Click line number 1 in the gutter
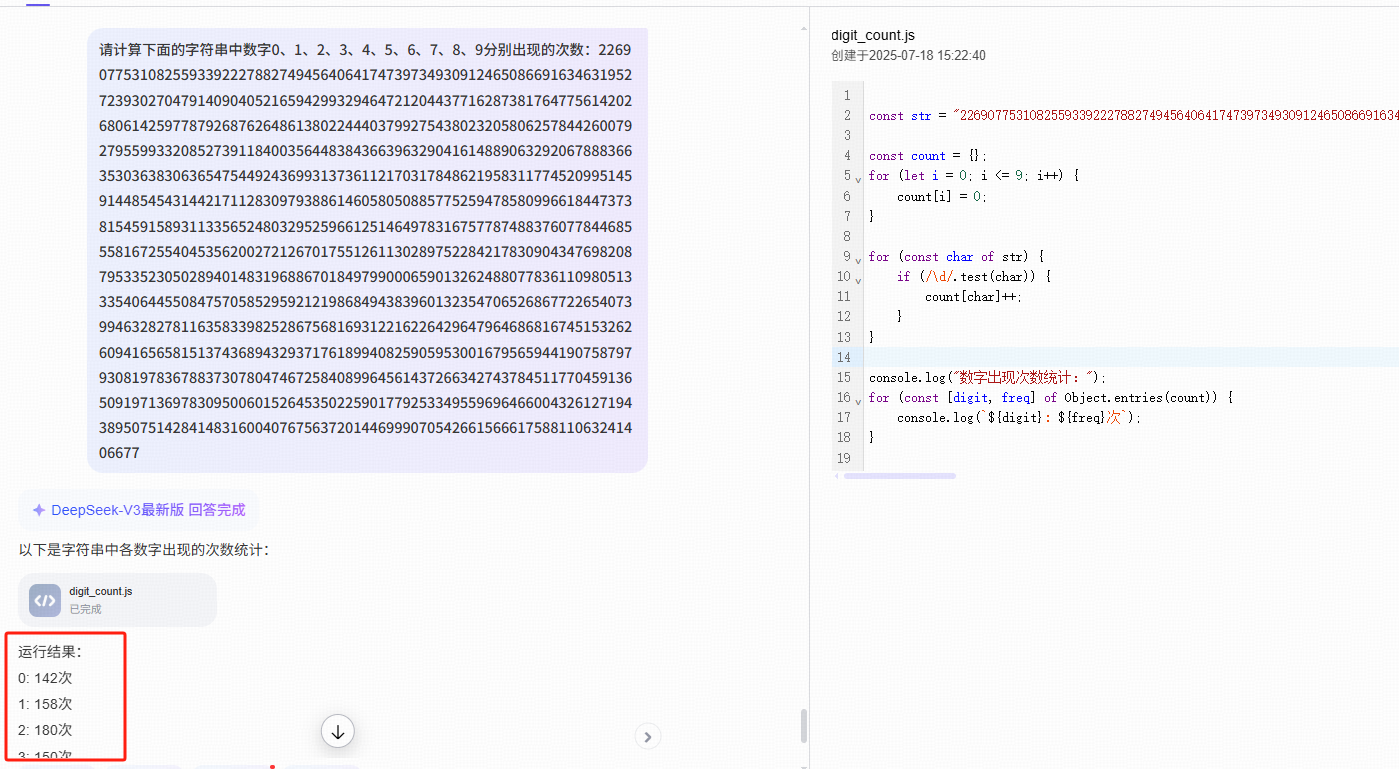This screenshot has height=769, width=1399. point(846,95)
